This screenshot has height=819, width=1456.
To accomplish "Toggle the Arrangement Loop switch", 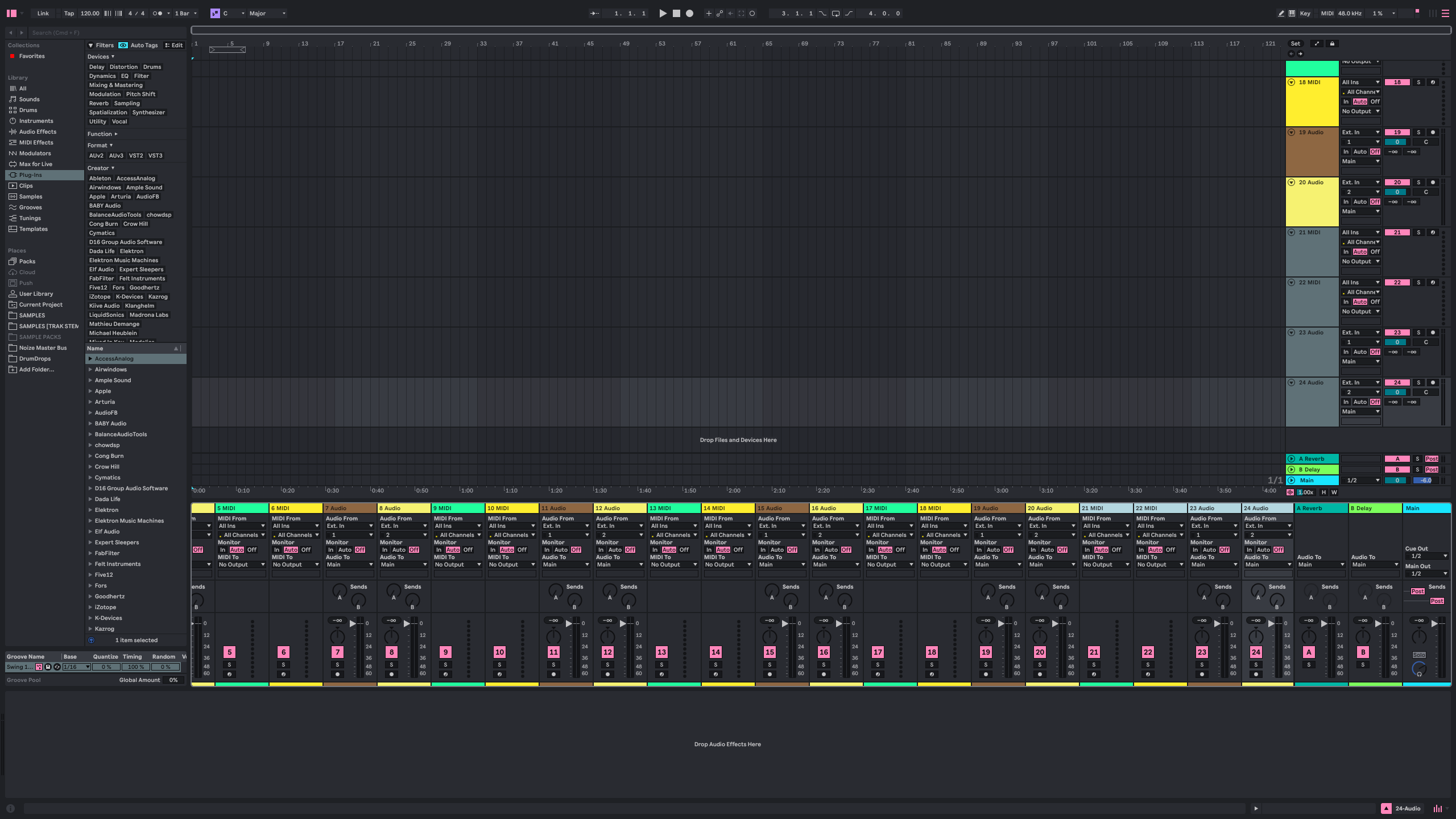I will click(835, 13).
